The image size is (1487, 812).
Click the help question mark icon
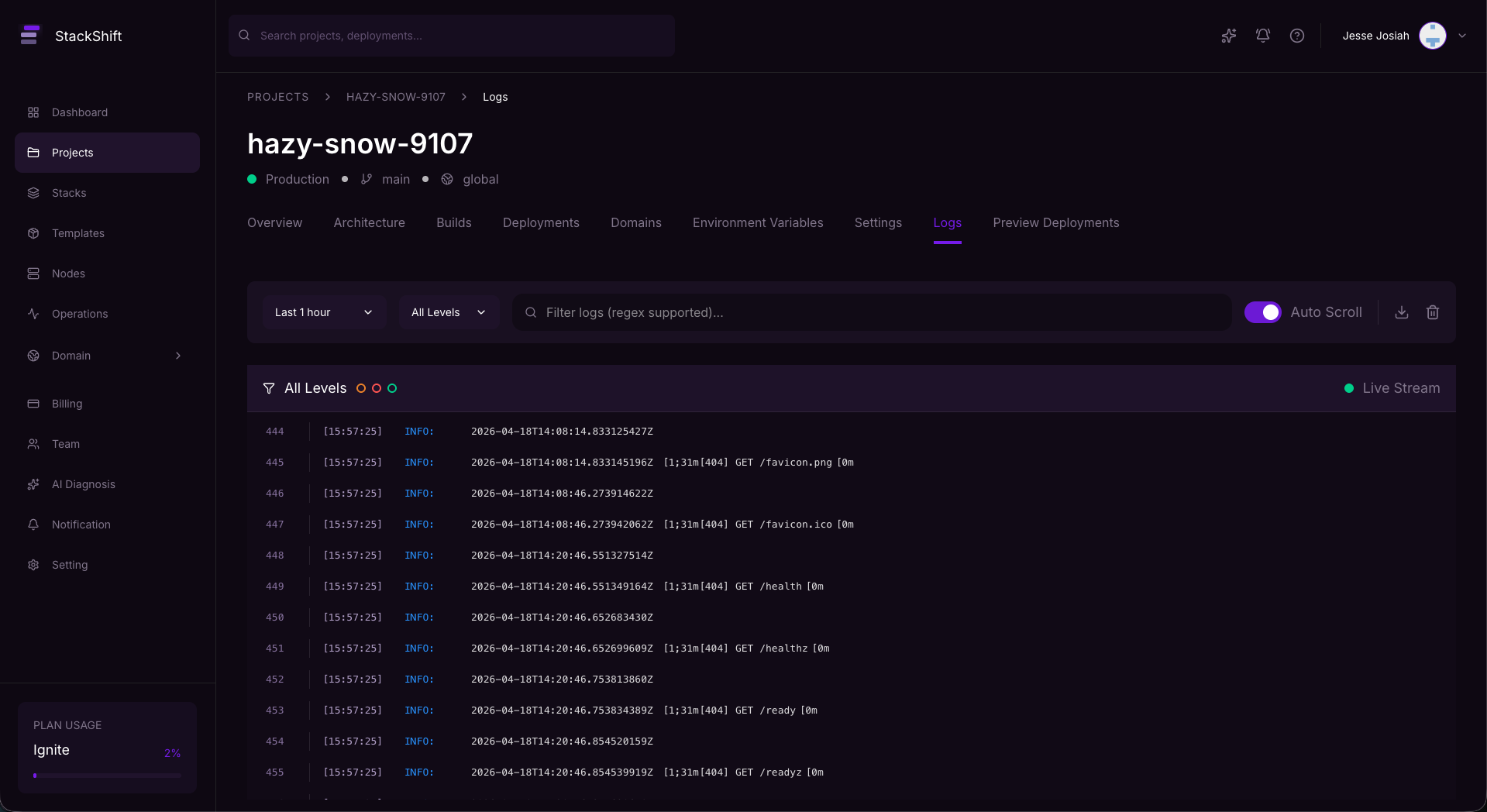[1297, 36]
